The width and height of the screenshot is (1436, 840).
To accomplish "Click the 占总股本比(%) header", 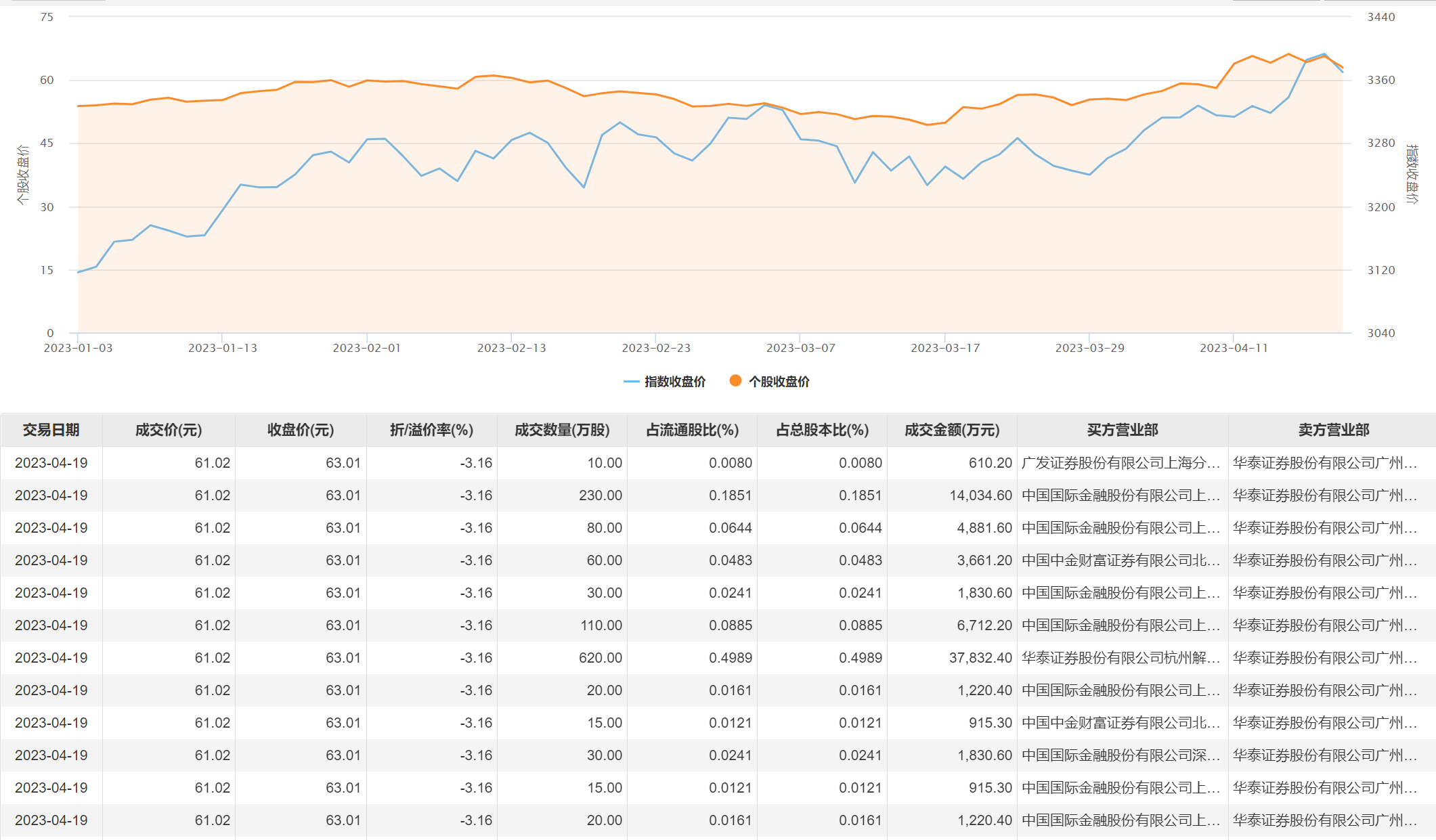I will [x=822, y=430].
